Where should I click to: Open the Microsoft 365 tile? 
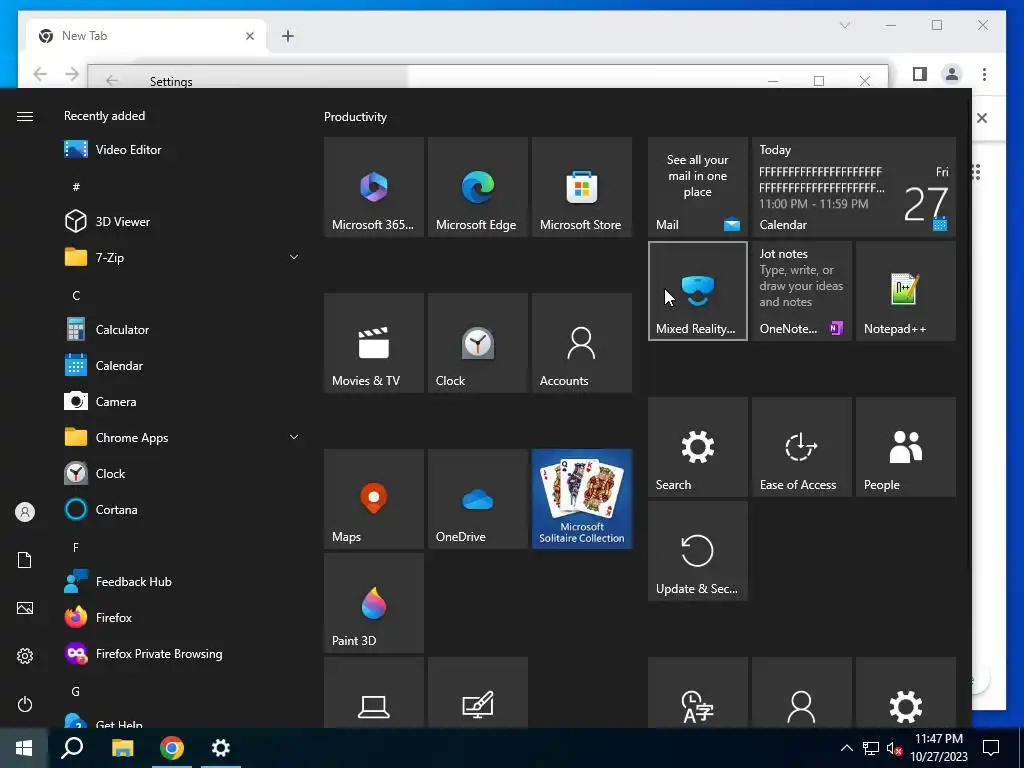click(374, 187)
